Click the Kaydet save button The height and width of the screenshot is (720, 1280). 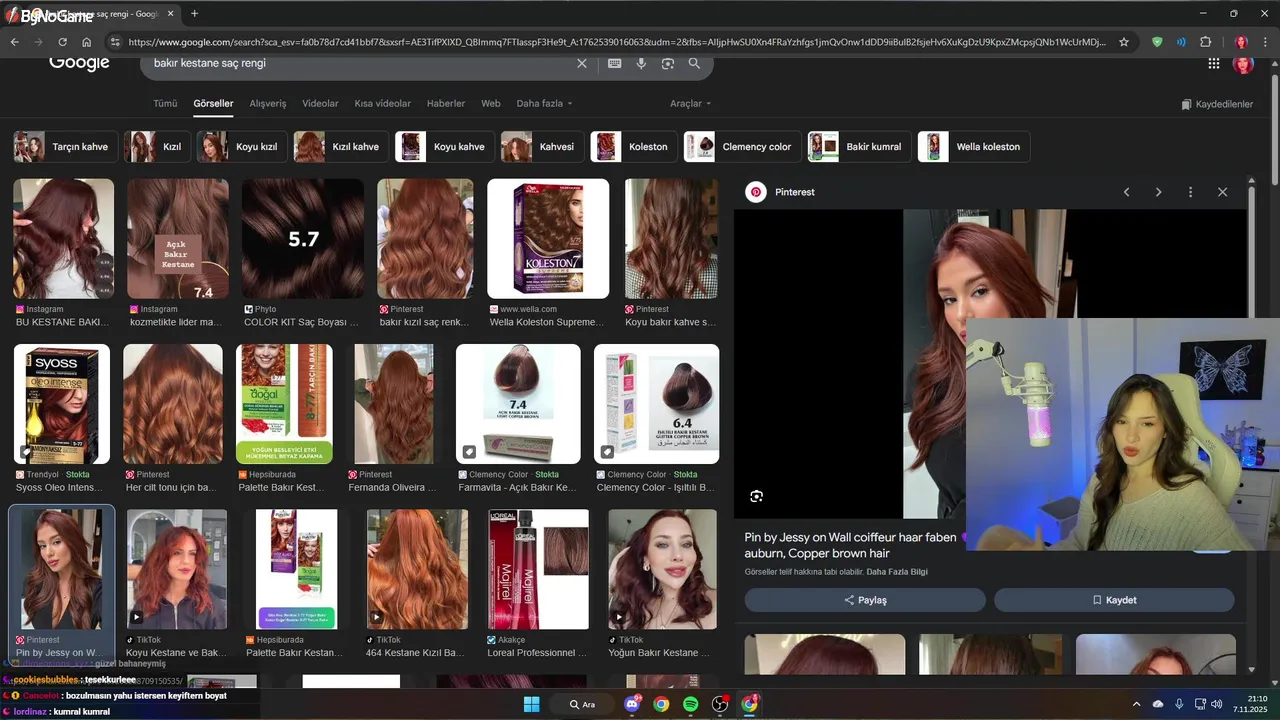(x=1114, y=600)
